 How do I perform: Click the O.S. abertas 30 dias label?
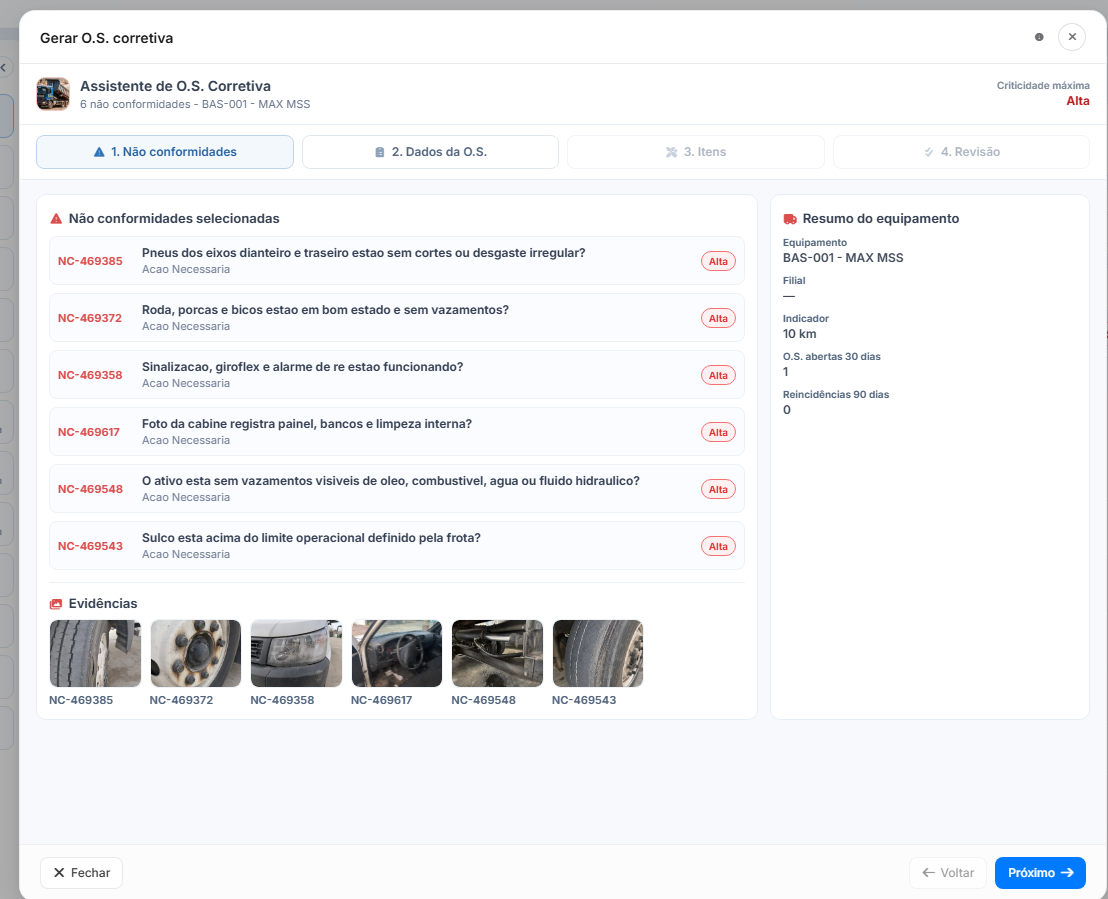tap(832, 357)
